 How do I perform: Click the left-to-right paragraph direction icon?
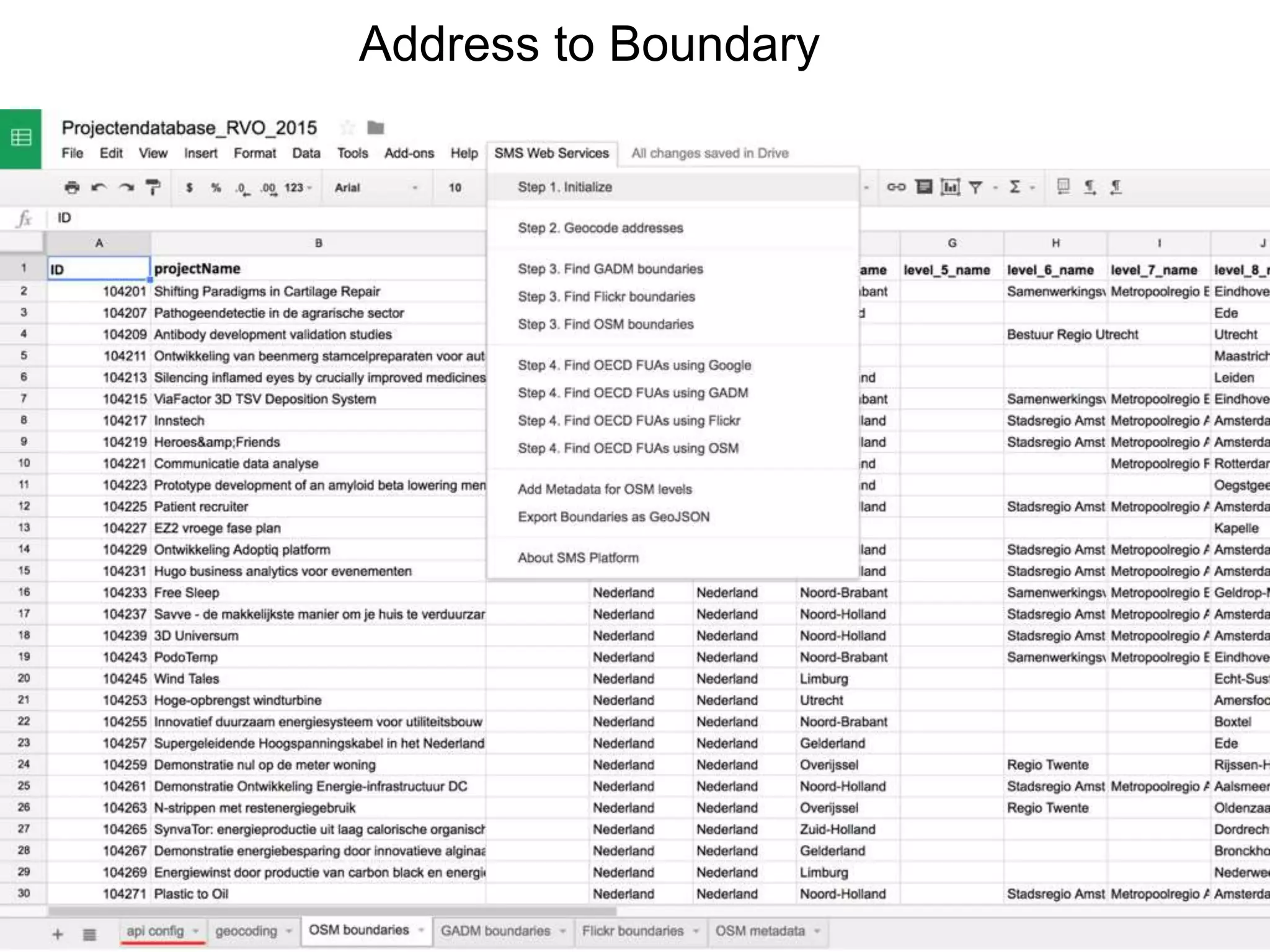click(x=1090, y=187)
